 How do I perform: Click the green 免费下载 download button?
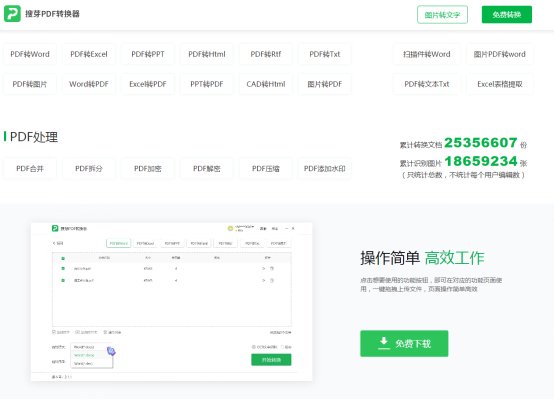coord(404,344)
